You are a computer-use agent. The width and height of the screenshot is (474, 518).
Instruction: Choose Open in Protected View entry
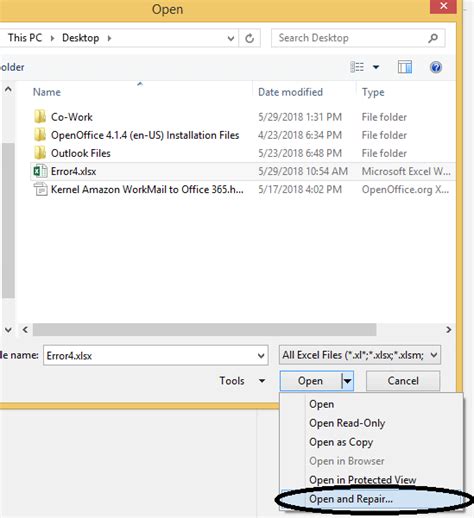[362, 480]
